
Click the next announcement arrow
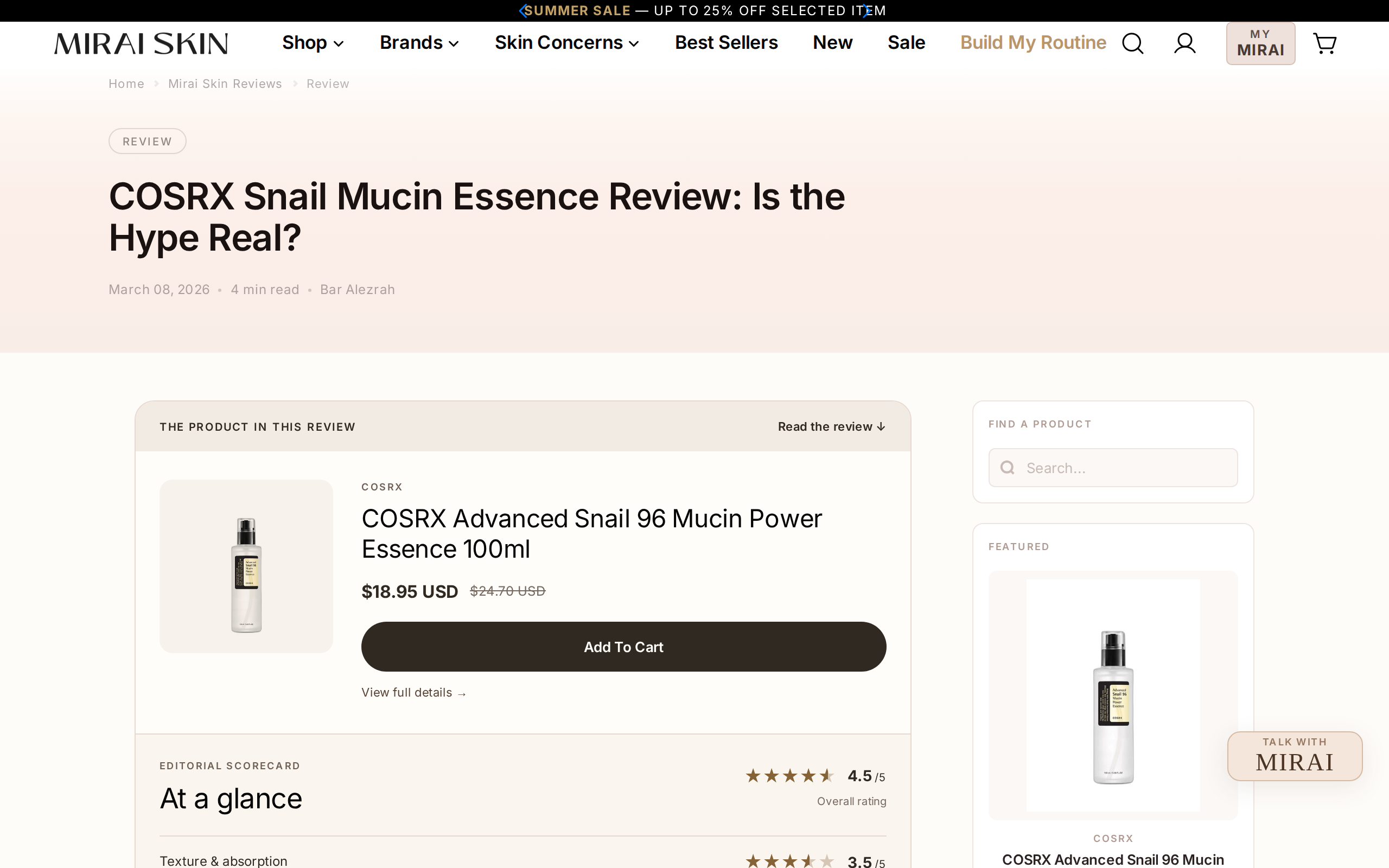click(866, 11)
